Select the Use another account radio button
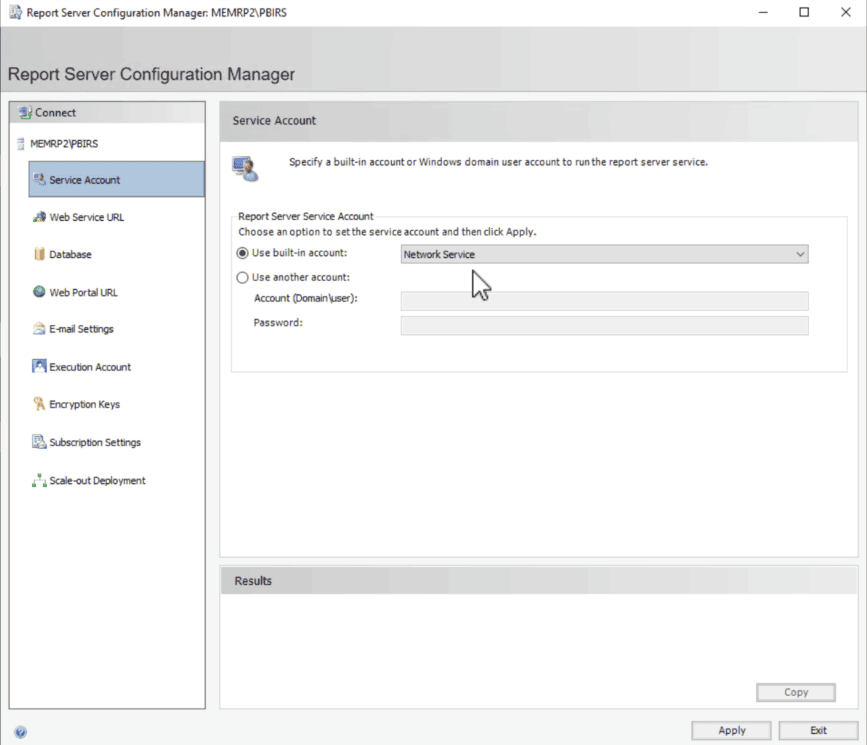The image size is (867, 745). click(x=242, y=277)
